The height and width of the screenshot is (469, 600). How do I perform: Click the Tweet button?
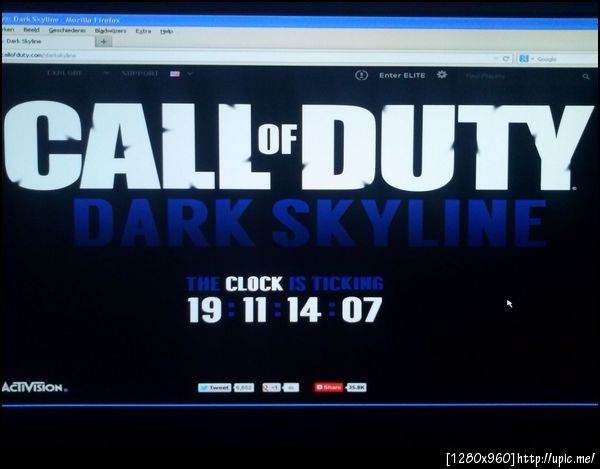point(215,388)
